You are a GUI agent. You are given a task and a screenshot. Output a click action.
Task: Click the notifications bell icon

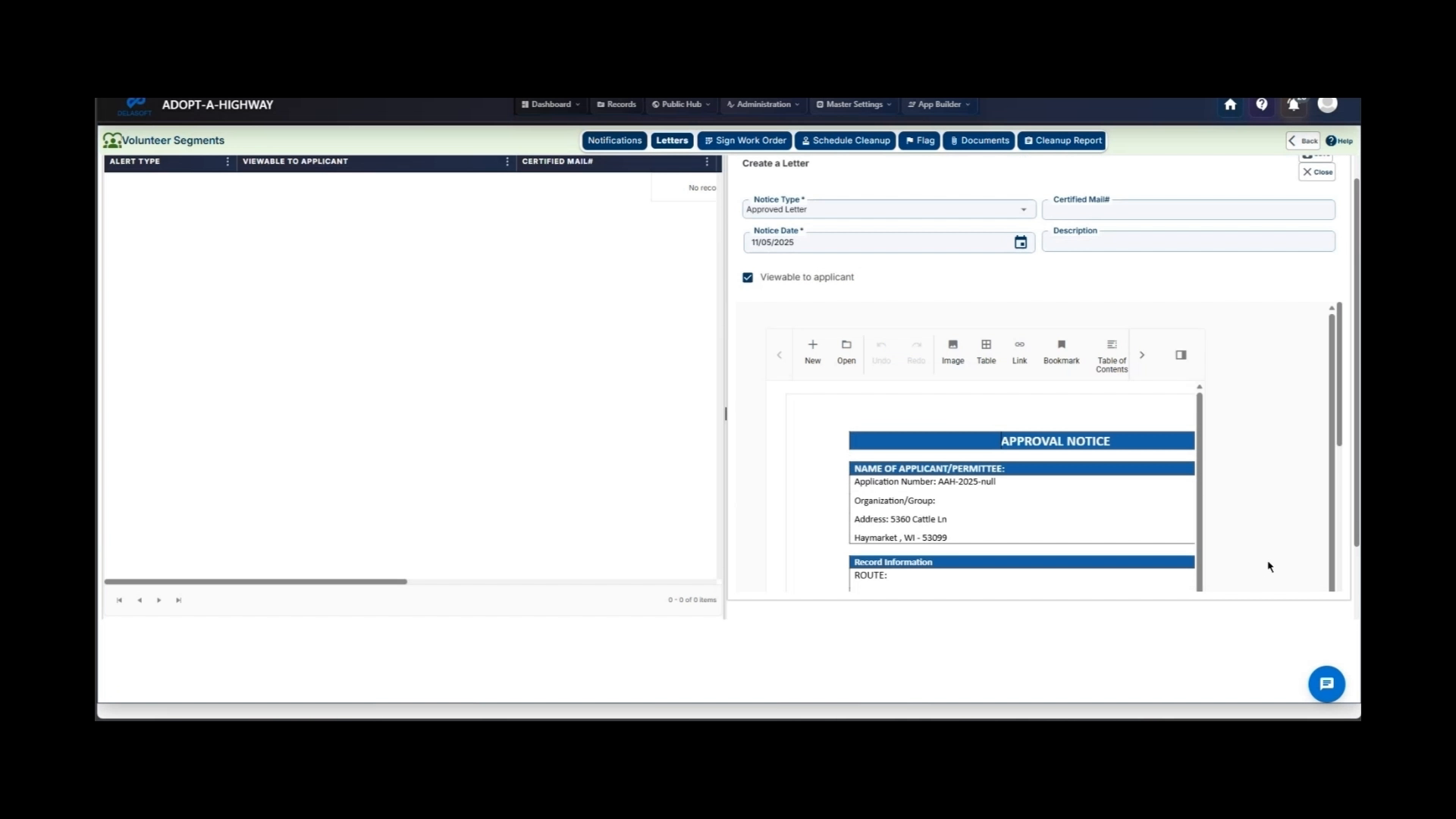[1293, 105]
